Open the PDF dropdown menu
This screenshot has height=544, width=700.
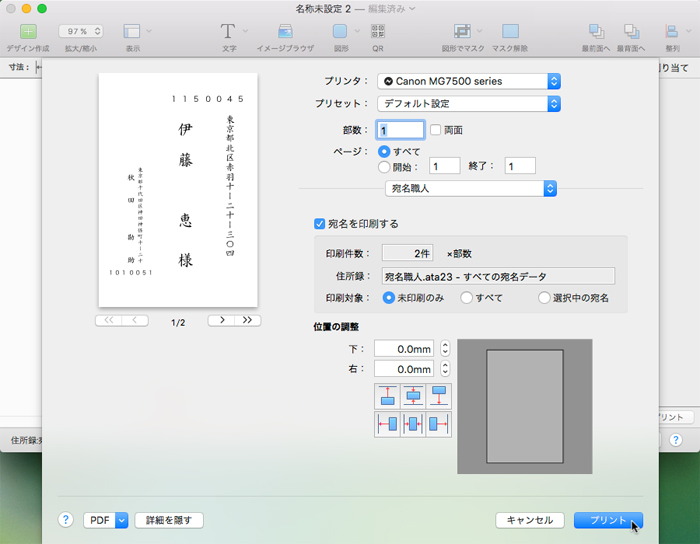(106, 520)
